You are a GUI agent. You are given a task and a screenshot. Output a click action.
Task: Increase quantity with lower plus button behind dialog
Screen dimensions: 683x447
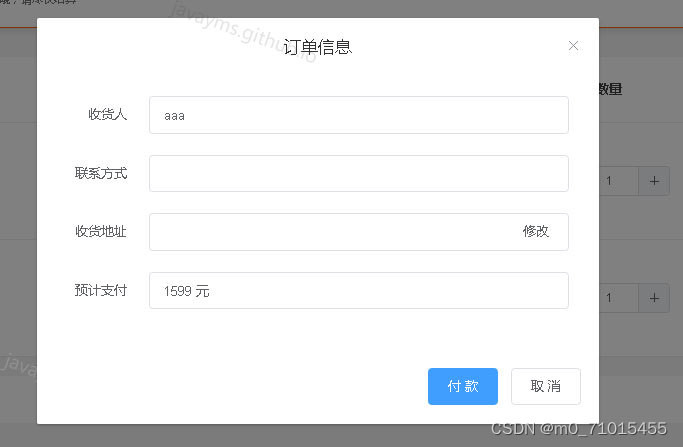(654, 298)
